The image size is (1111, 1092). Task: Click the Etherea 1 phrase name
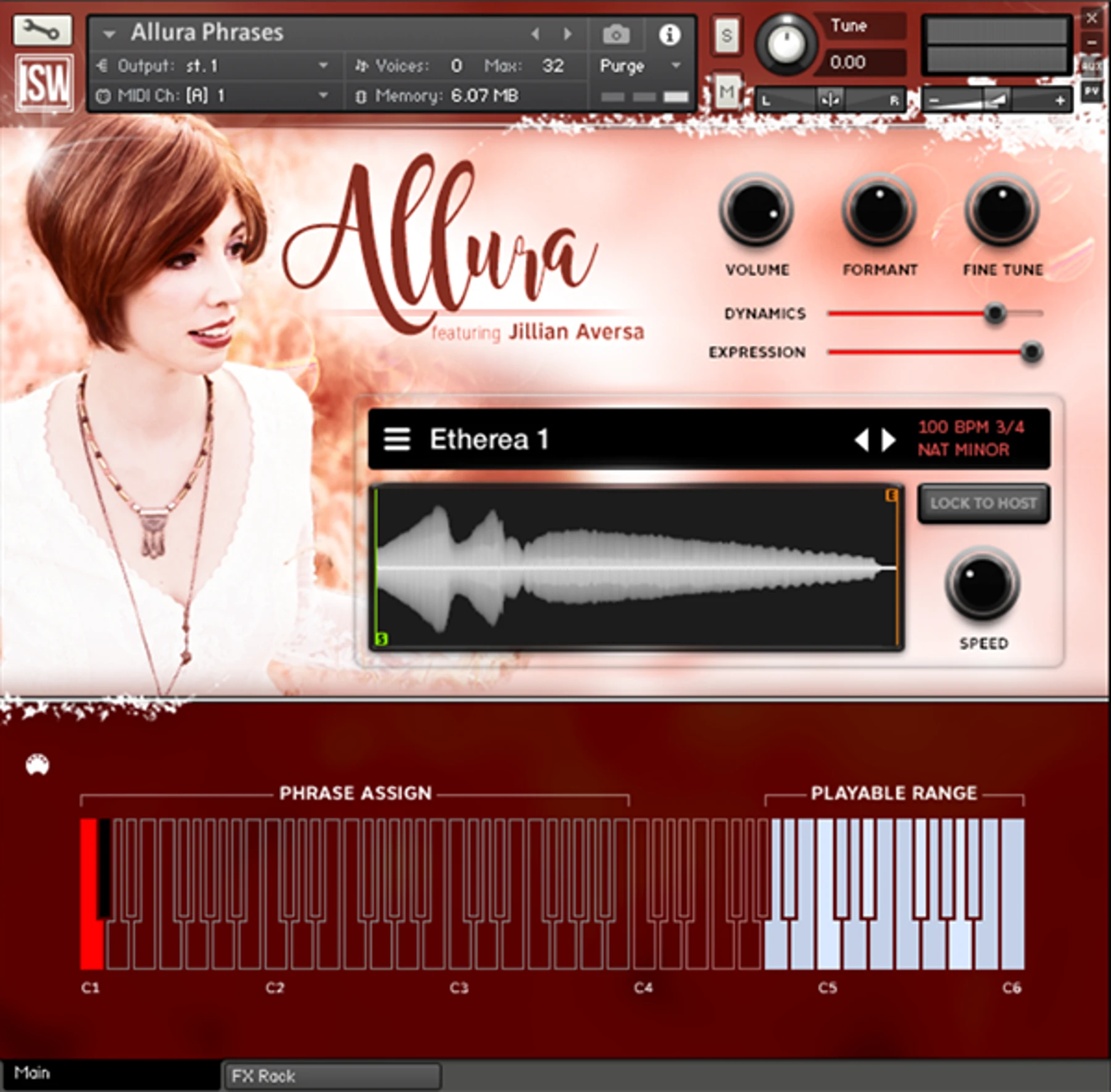point(489,439)
